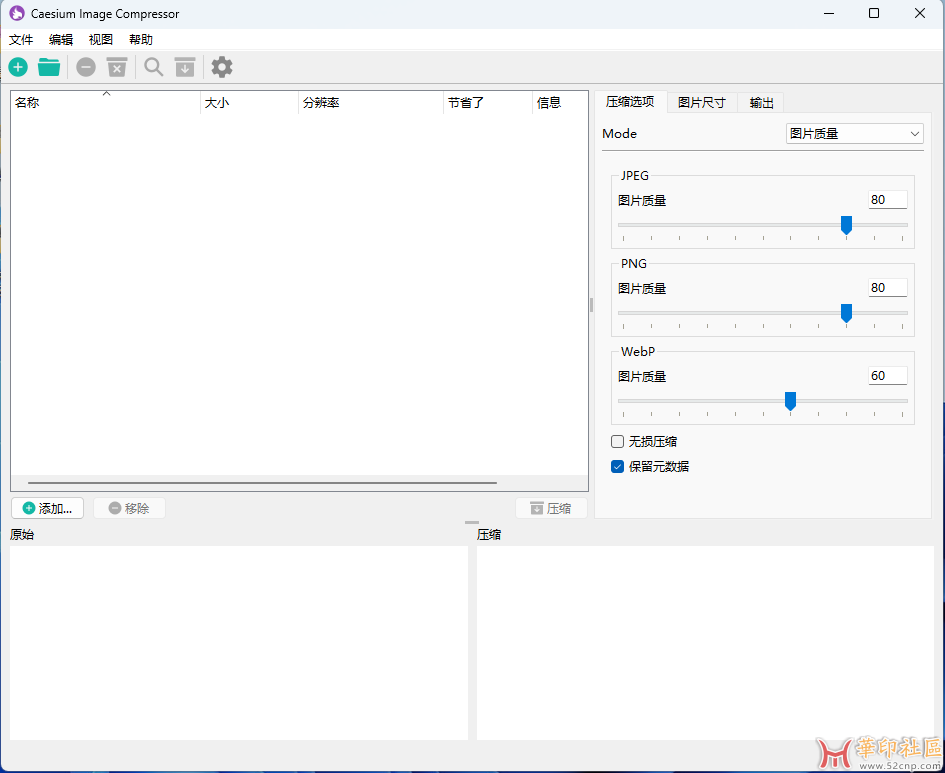945x773 pixels.
Task: Click the PNG quality value field
Action: click(x=888, y=288)
